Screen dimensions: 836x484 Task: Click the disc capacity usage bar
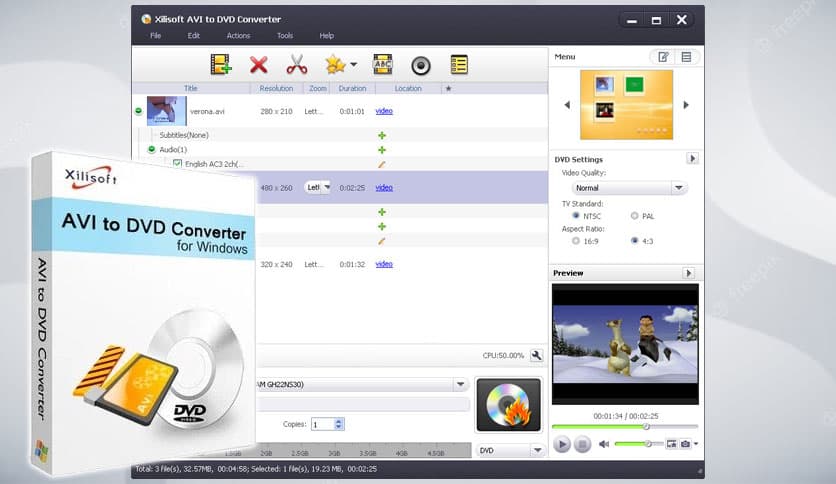tap(364, 450)
